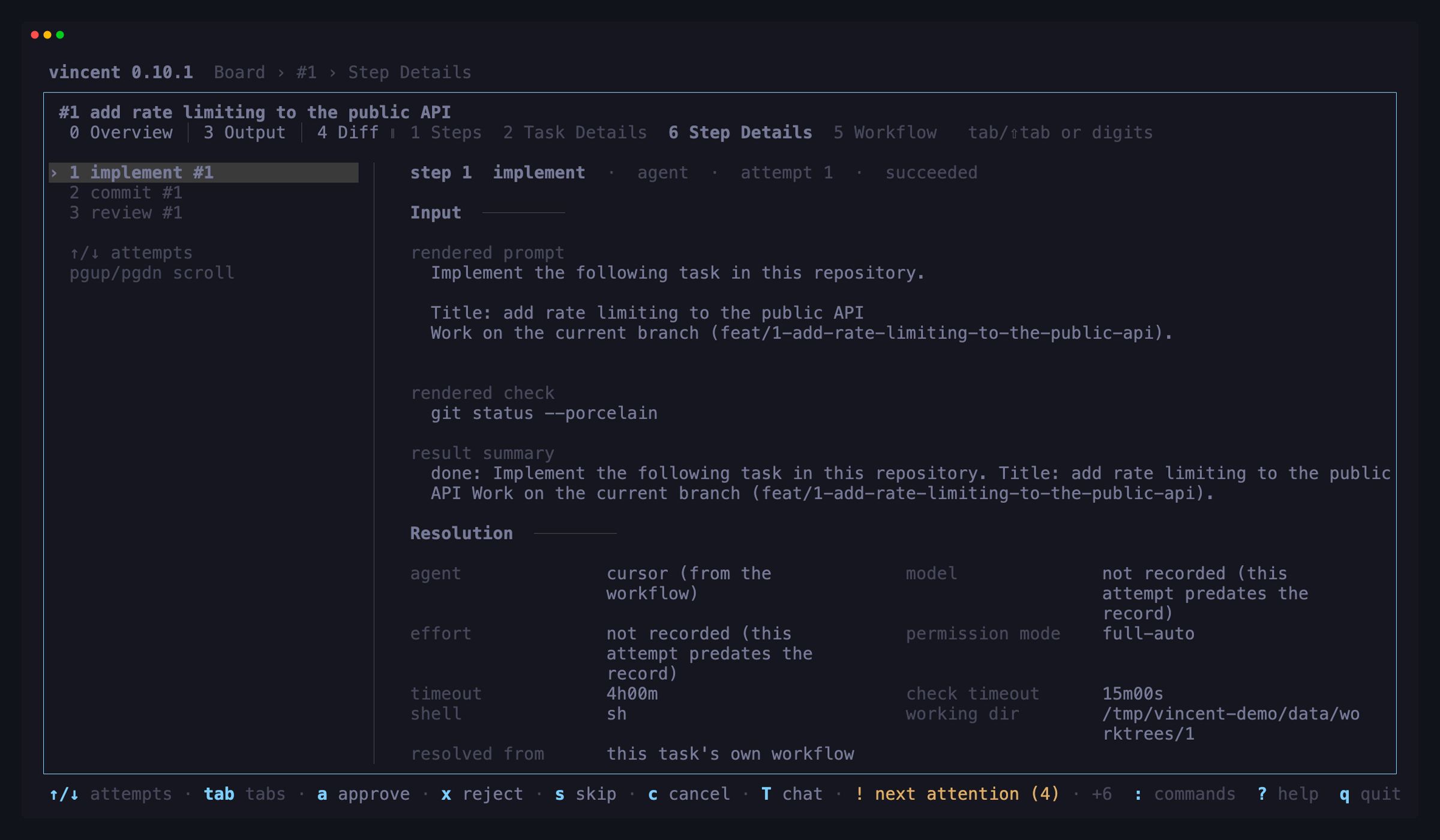Screen dimensions: 1440x840
Task: Click the working dir path value
Action: 1231,724
